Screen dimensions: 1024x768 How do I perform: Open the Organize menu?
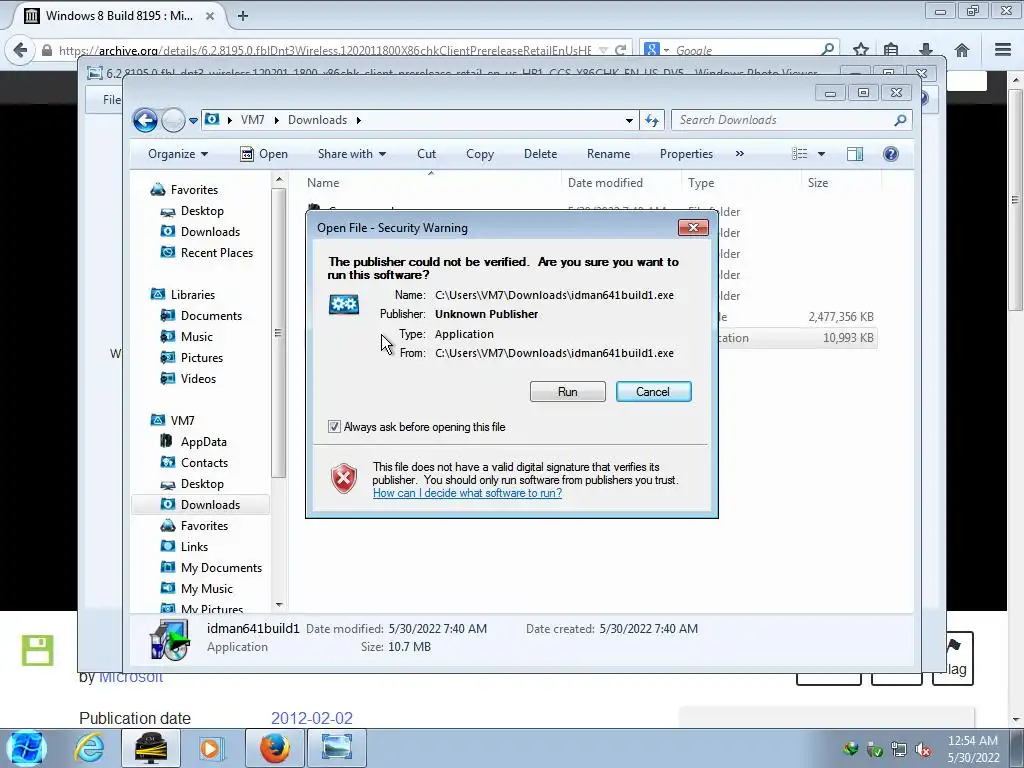point(178,154)
